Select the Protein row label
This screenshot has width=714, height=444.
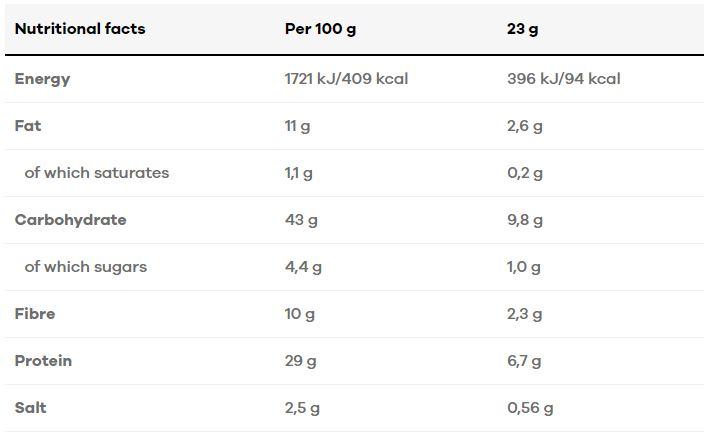coord(43,361)
